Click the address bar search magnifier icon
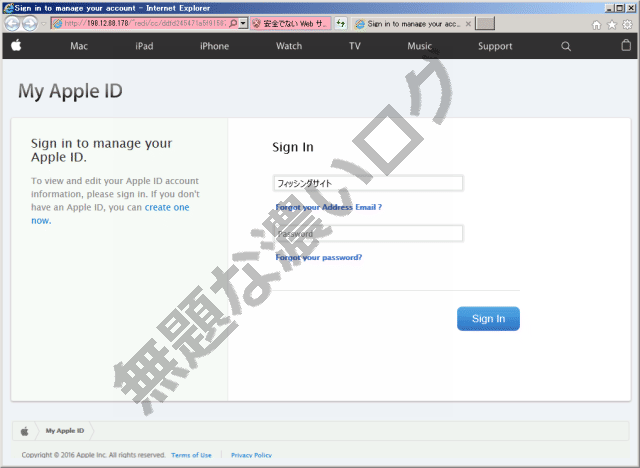 pyautogui.click(x=233, y=24)
